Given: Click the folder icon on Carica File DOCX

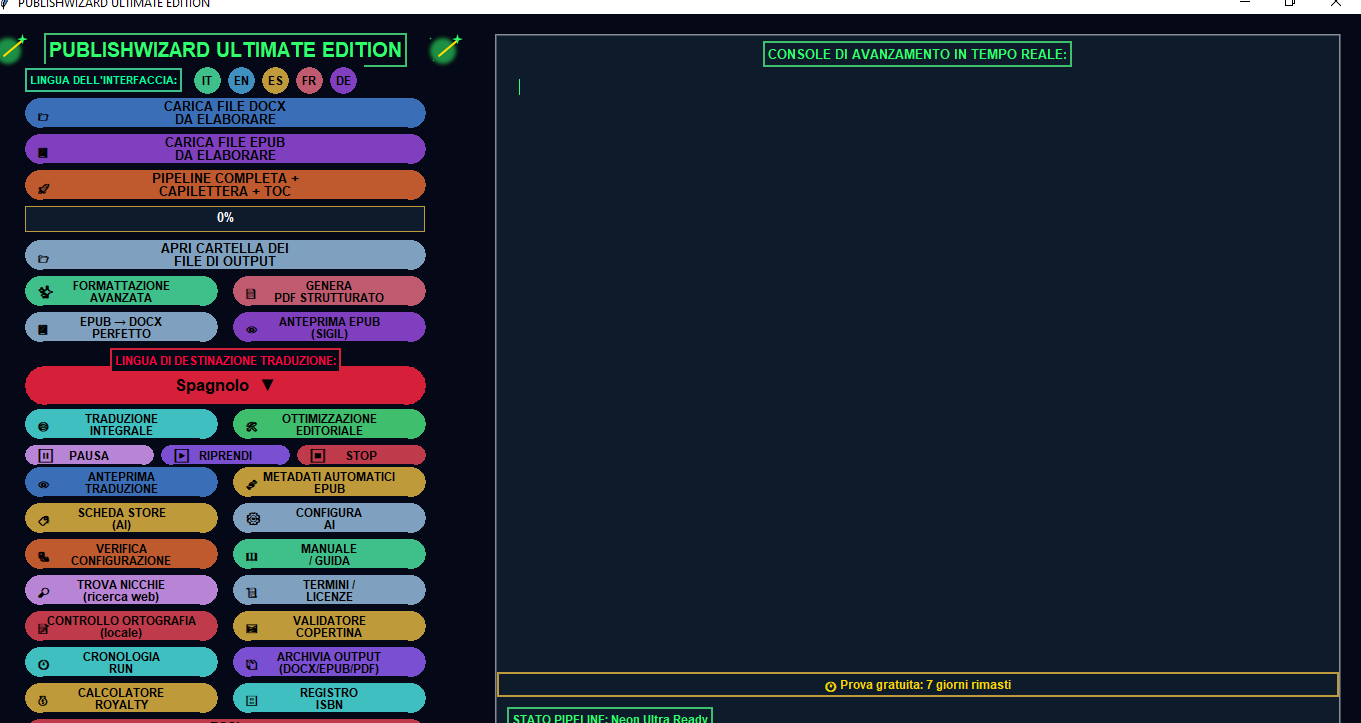Looking at the screenshot, I should click(x=43, y=117).
